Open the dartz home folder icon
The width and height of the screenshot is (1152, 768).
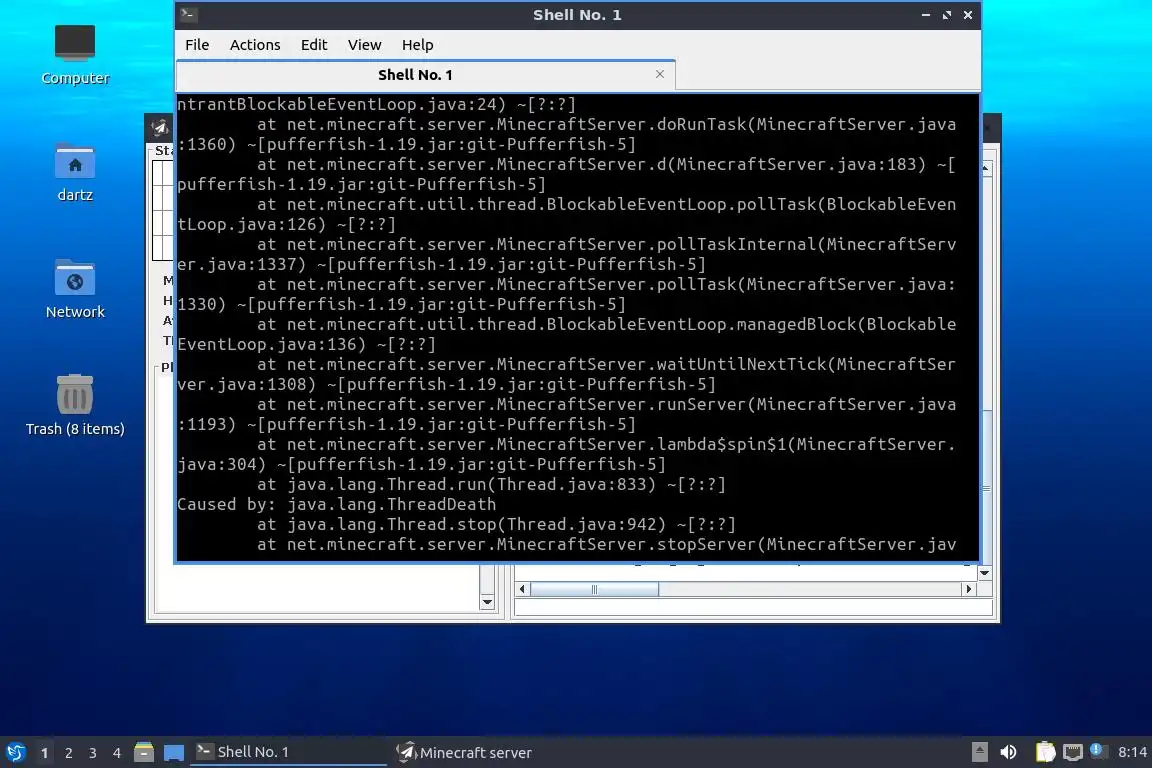[x=75, y=172]
